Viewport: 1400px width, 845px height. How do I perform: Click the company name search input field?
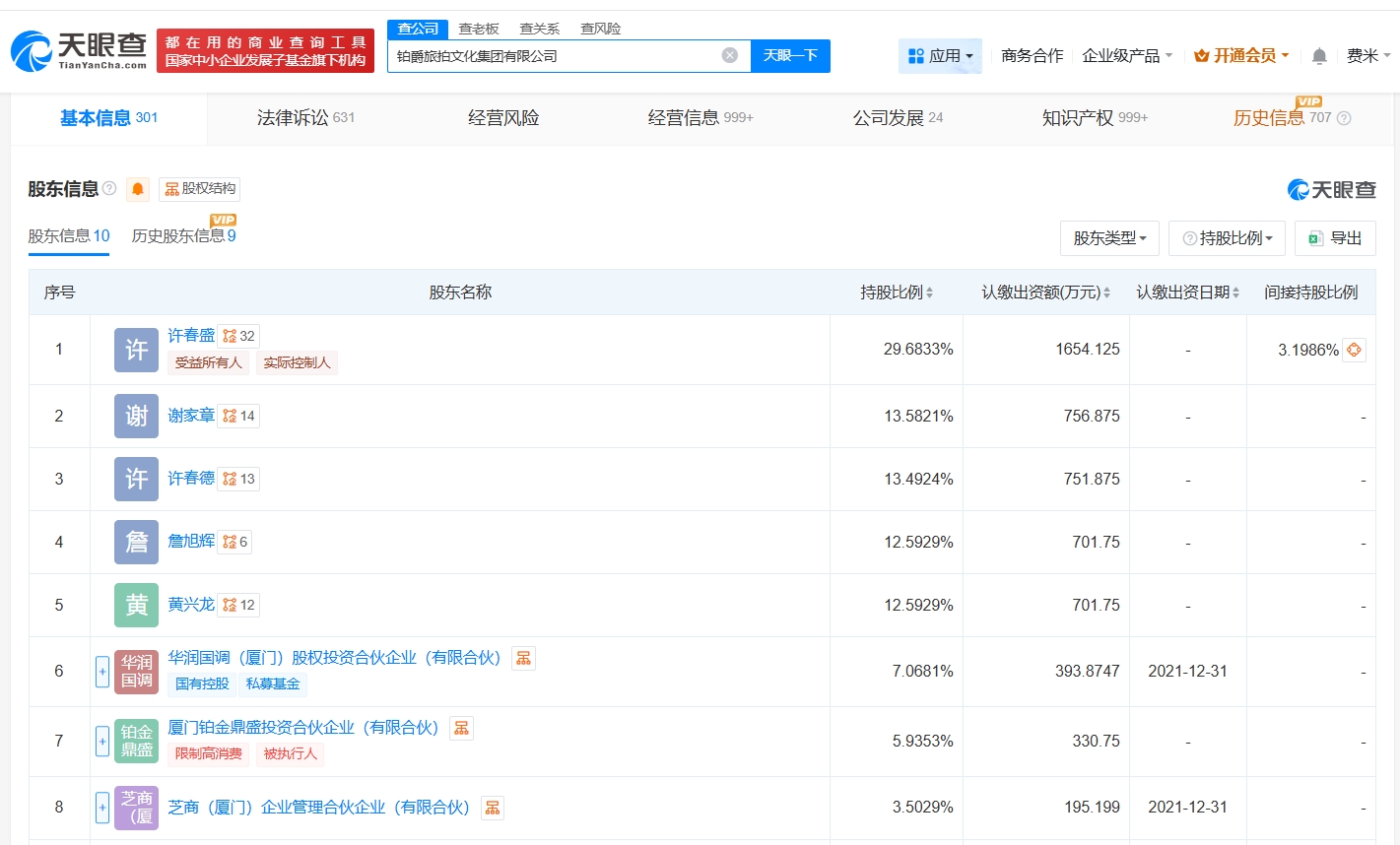click(552, 56)
